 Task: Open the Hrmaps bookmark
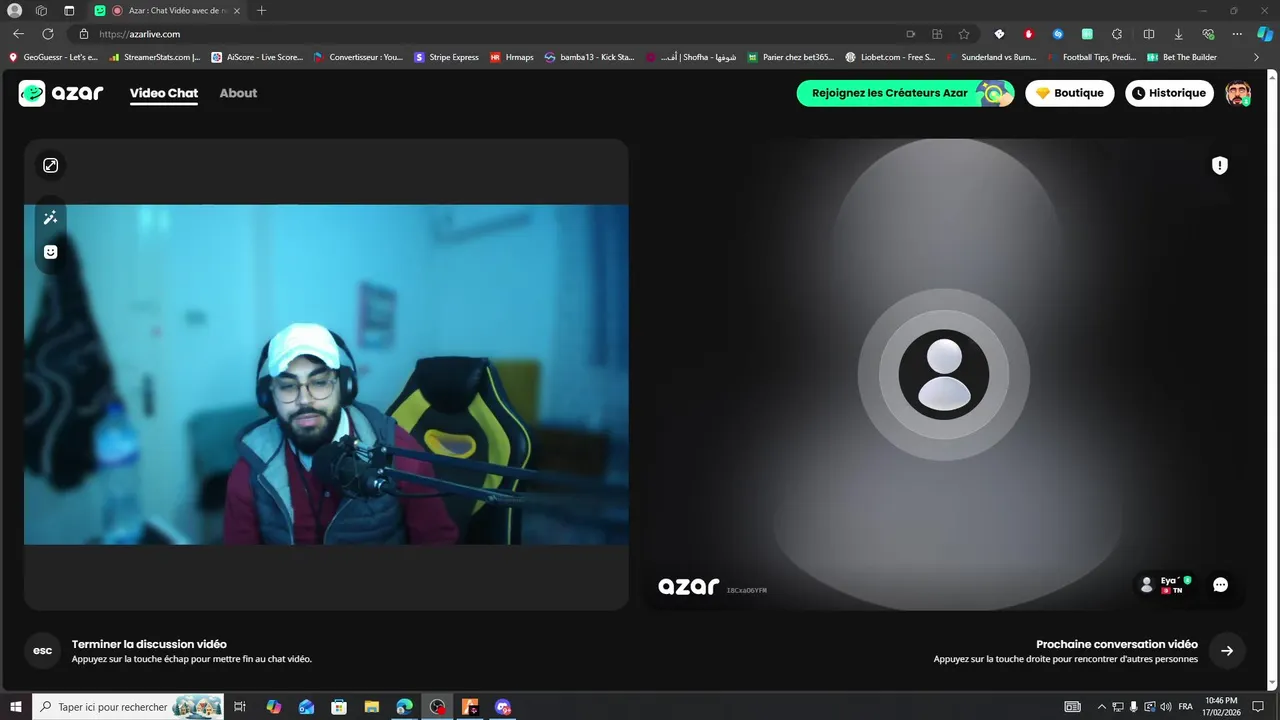click(512, 57)
